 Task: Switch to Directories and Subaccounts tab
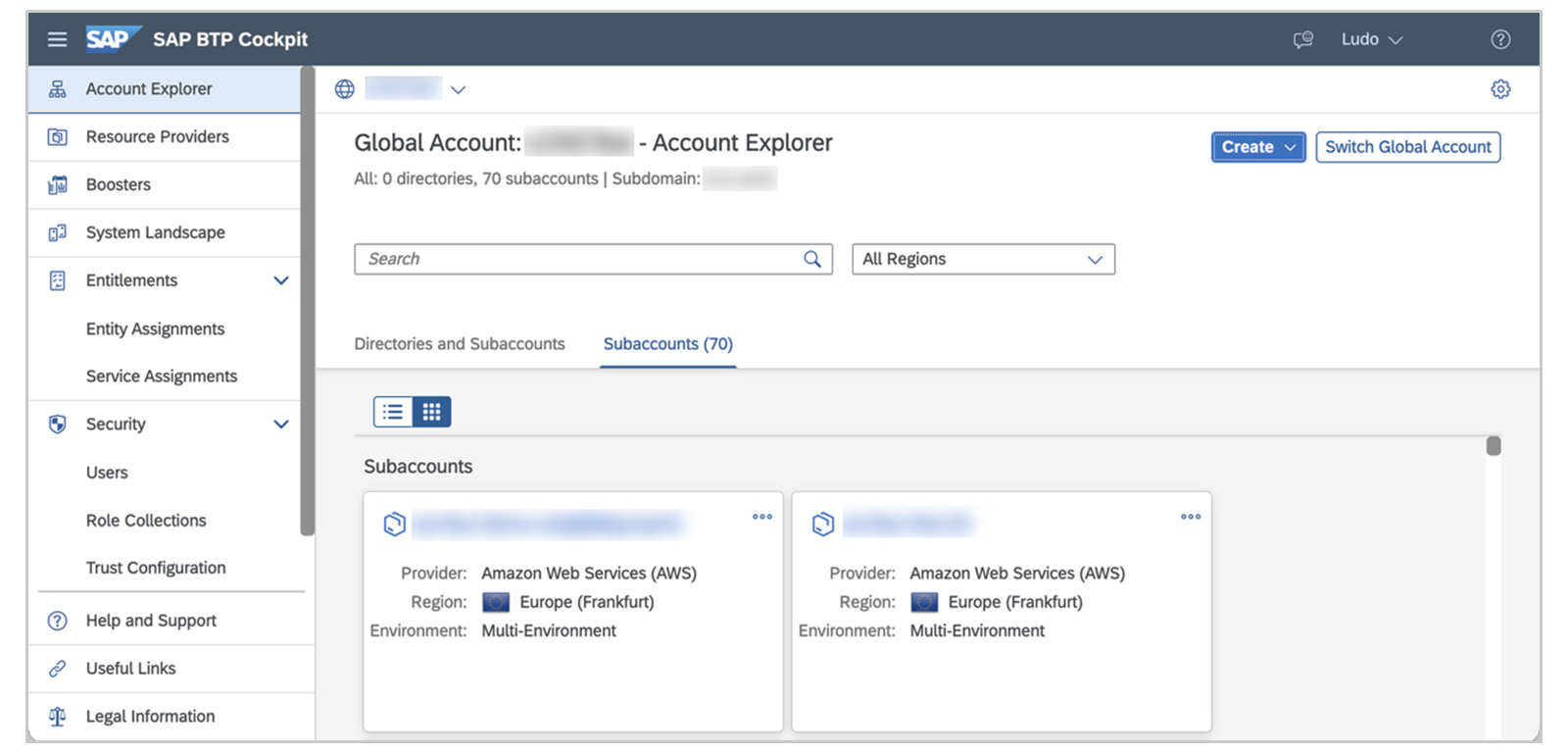coord(460,344)
